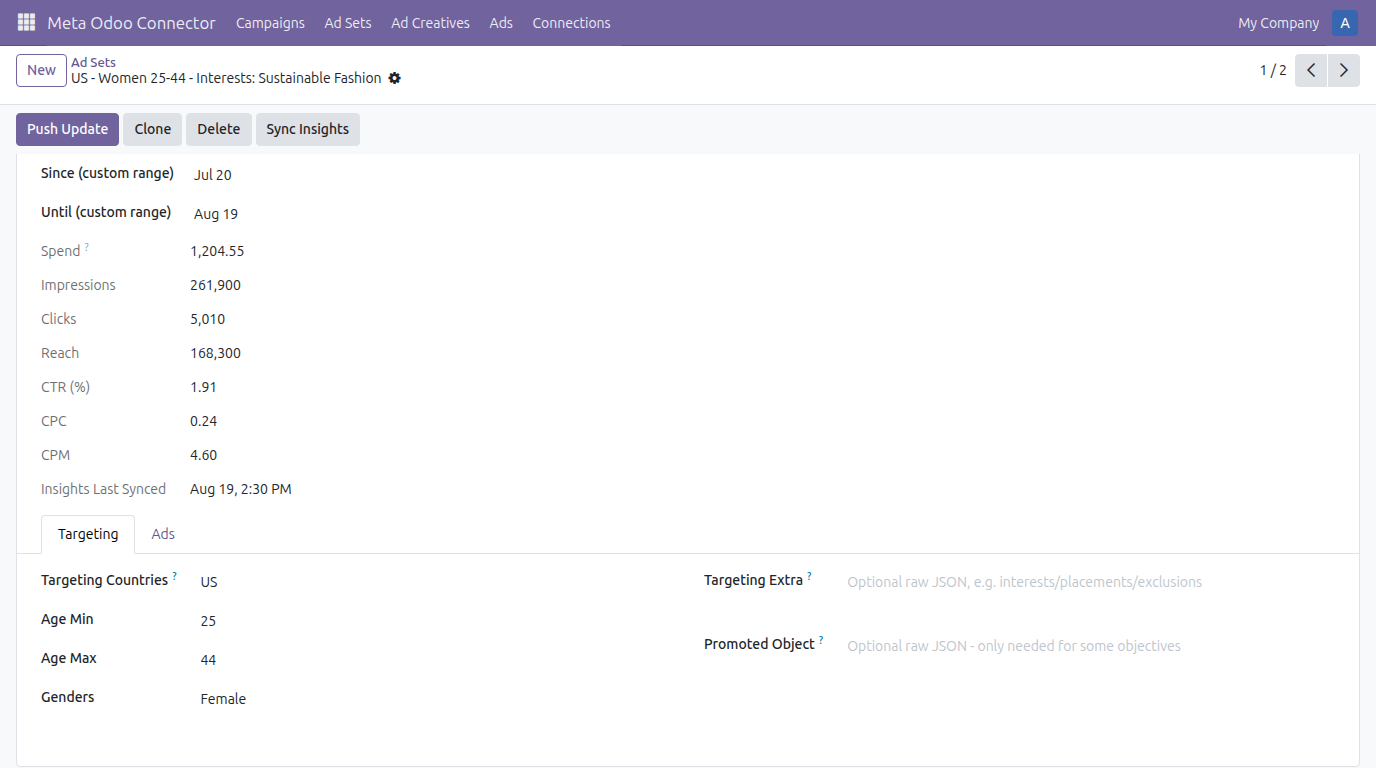
Task: Open the Ad Sets menu
Action: tap(348, 23)
